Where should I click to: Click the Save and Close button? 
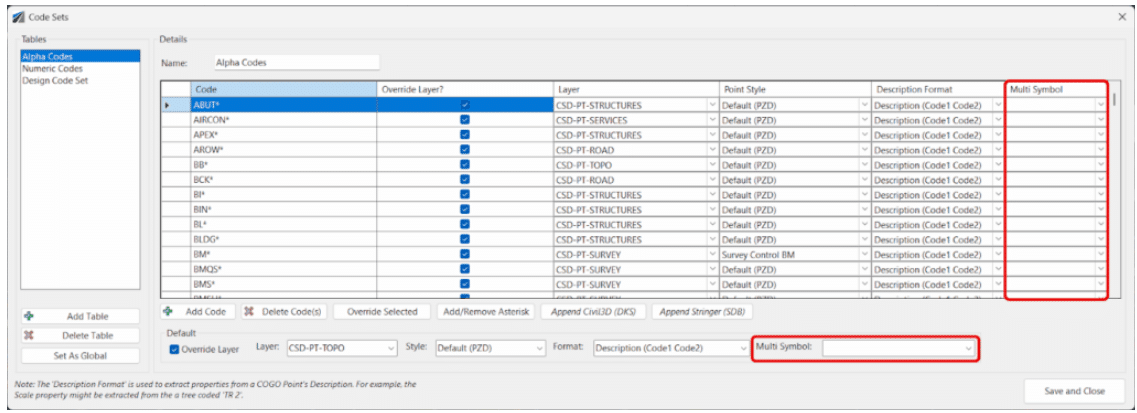1075,391
